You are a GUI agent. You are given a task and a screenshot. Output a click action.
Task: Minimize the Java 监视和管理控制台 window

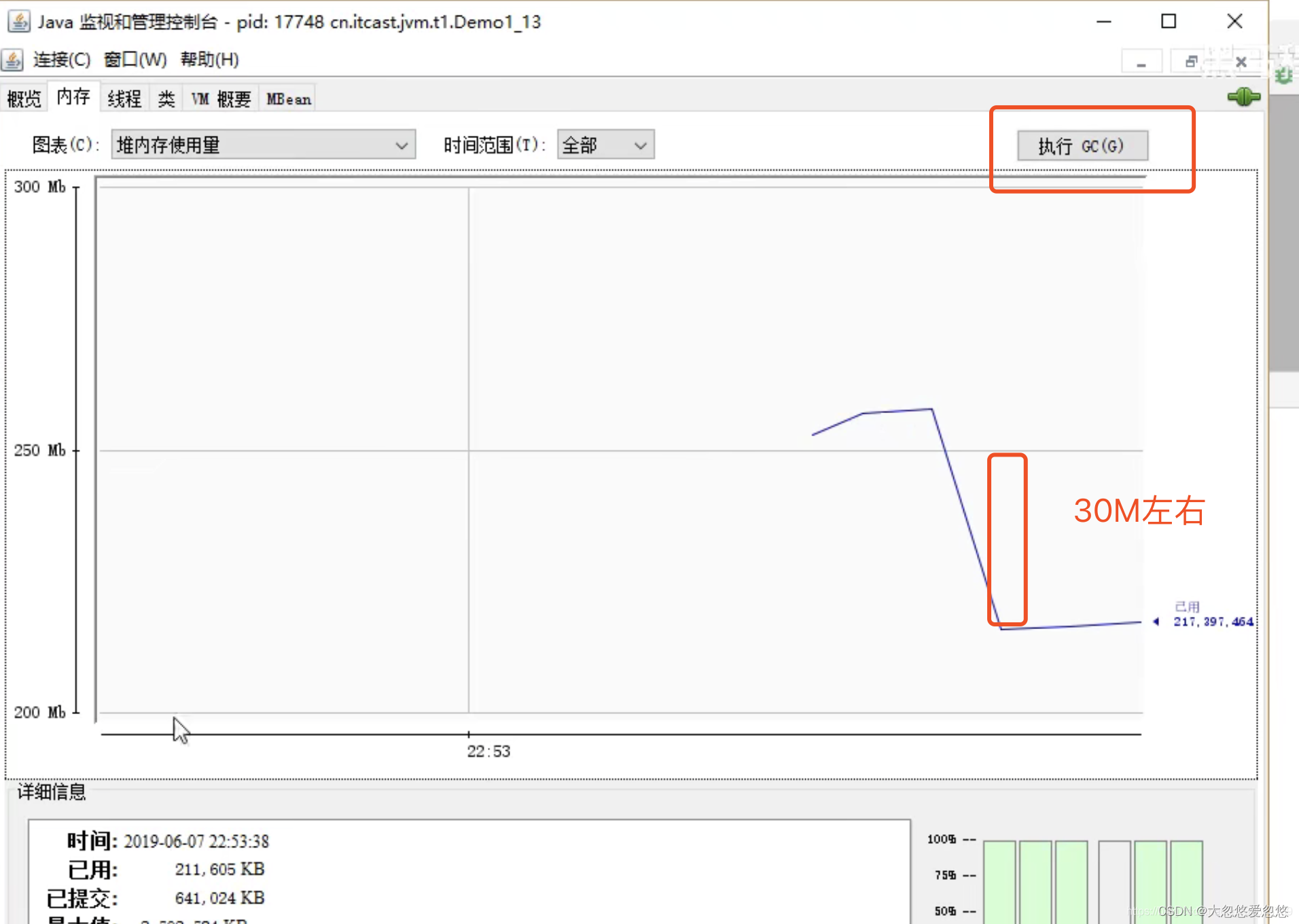point(1104,22)
